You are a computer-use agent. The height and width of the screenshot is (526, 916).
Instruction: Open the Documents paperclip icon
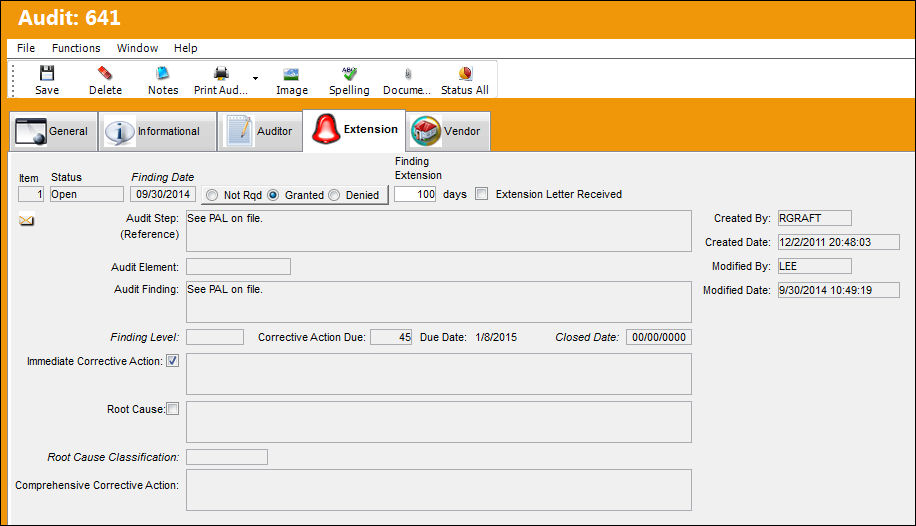pos(408,74)
